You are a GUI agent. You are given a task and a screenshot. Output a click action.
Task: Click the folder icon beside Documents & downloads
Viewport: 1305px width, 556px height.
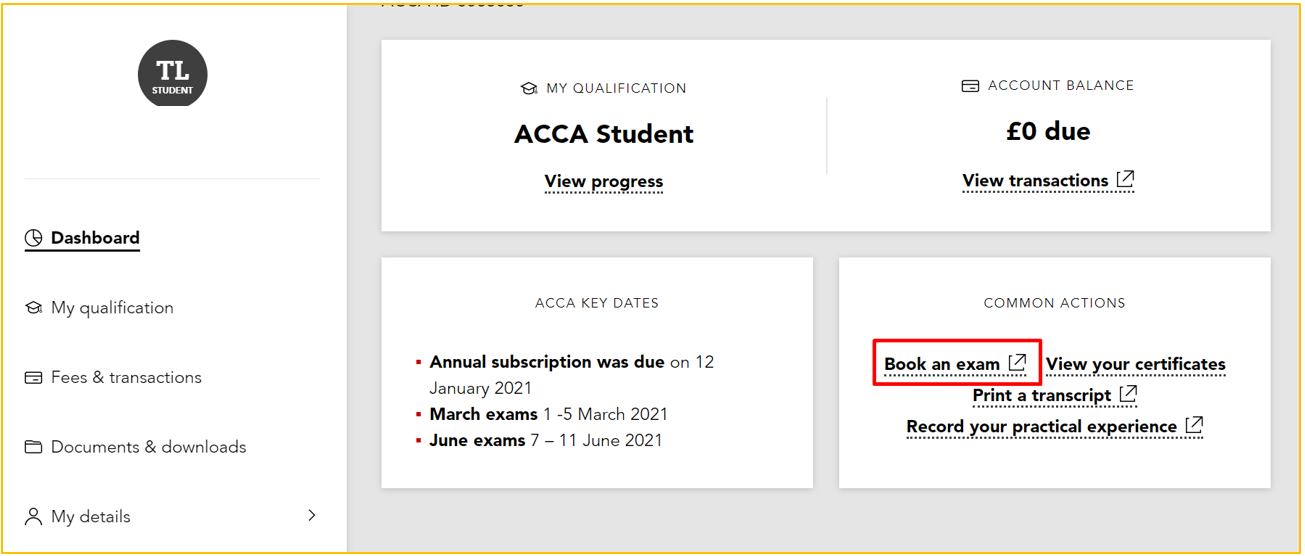point(34,447)
